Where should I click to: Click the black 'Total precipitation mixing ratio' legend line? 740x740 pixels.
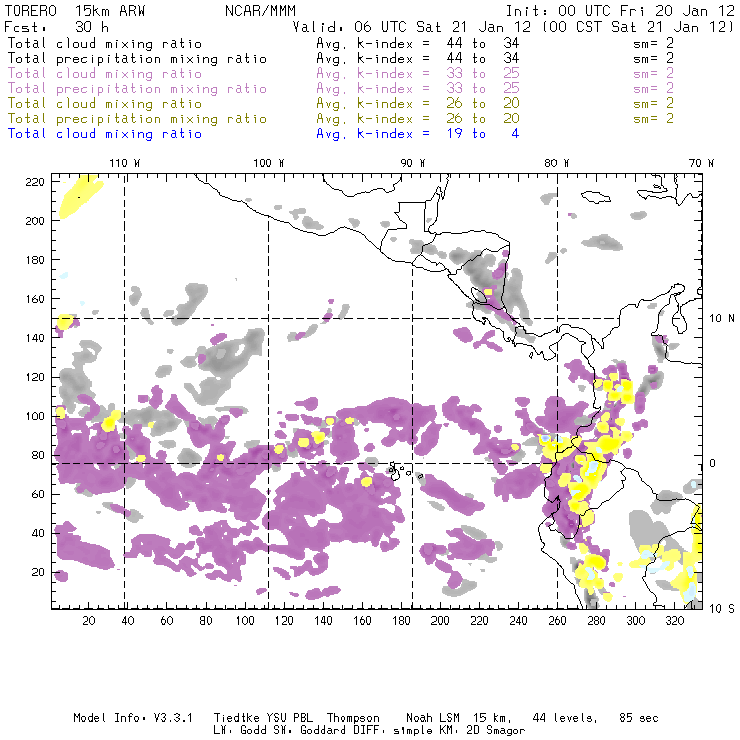tap(137, 59)
